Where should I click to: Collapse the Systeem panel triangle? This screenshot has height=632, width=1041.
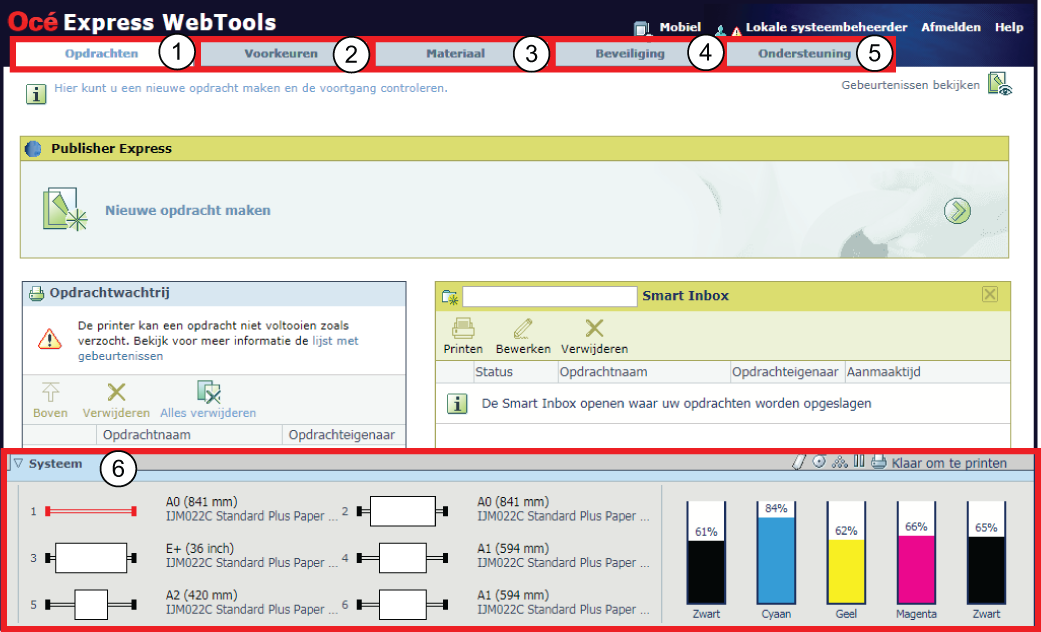[x=18, y=464]
